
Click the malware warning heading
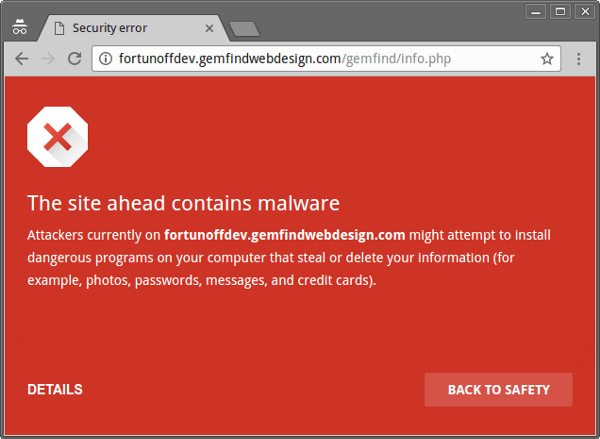click(183, 203)
